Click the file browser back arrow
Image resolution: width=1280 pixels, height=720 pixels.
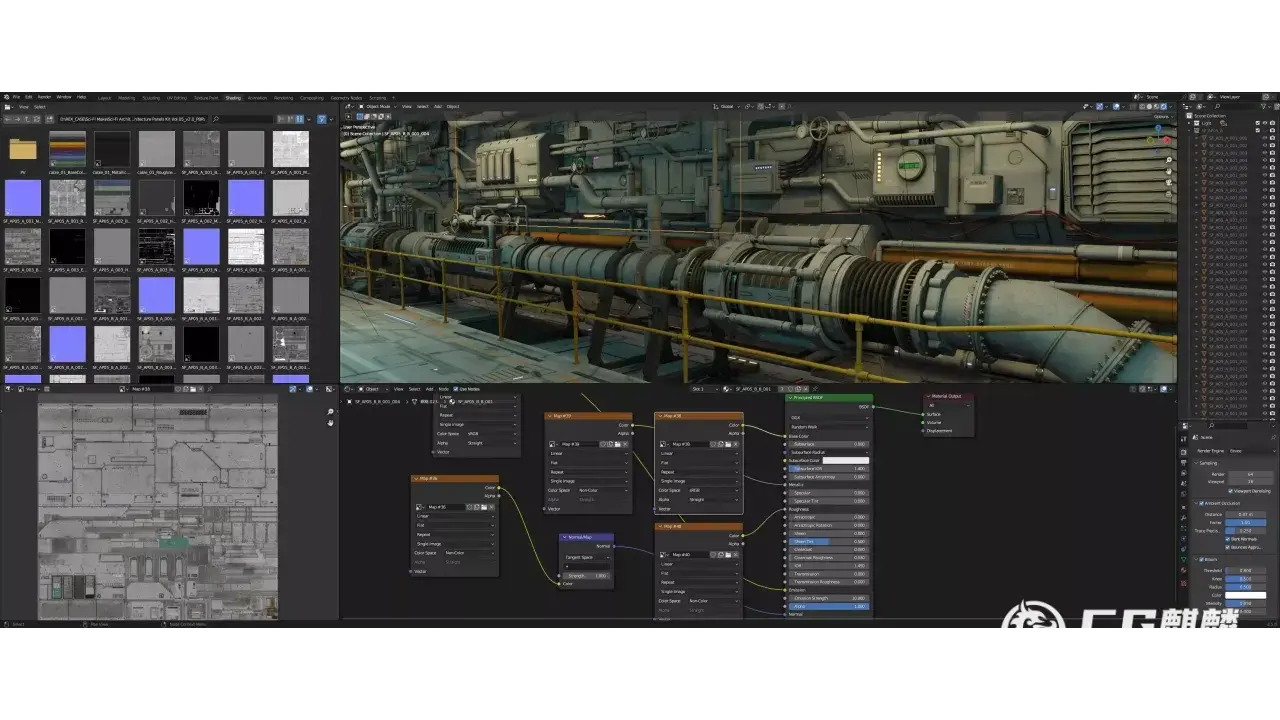pyautogui.click(x=8, y=119)
